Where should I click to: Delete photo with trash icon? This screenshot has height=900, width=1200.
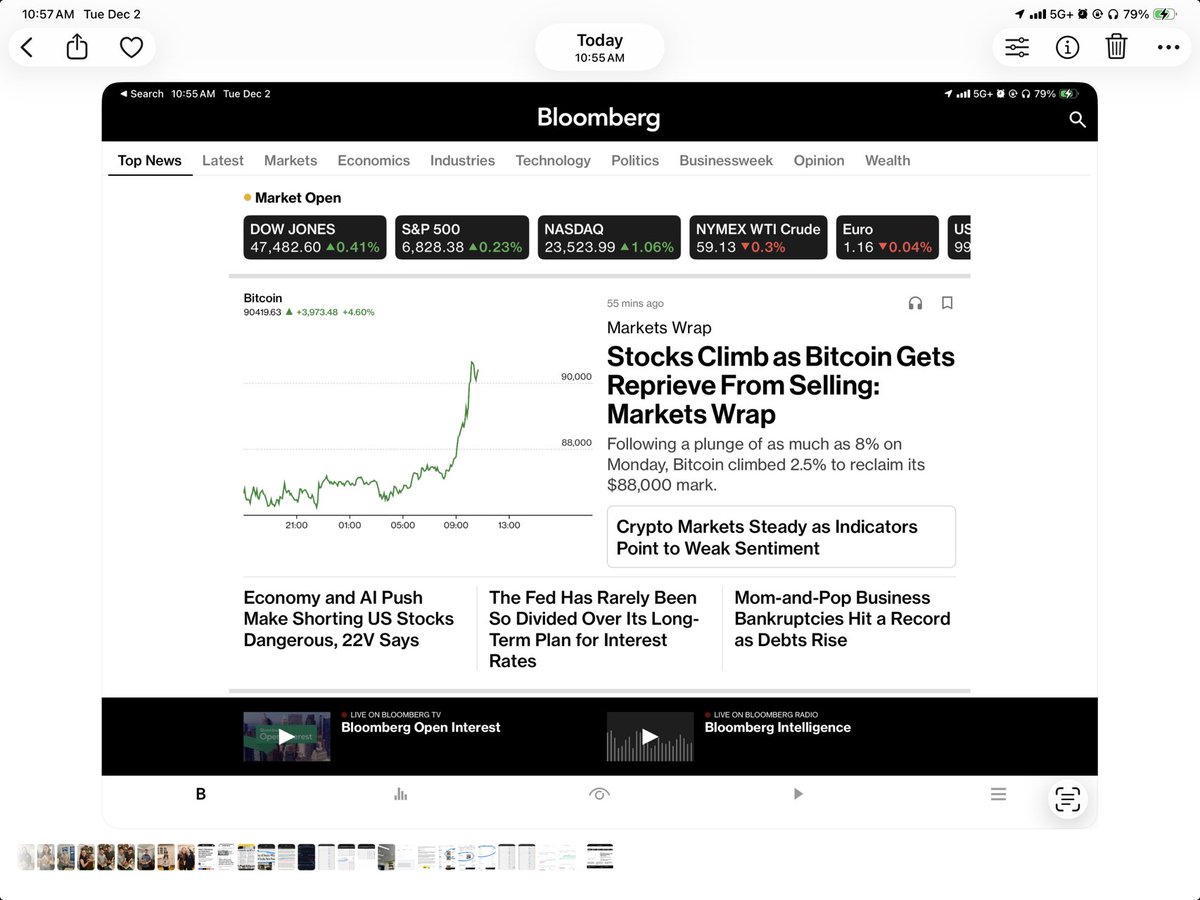pyautogui.click(x=1117, y=47)
